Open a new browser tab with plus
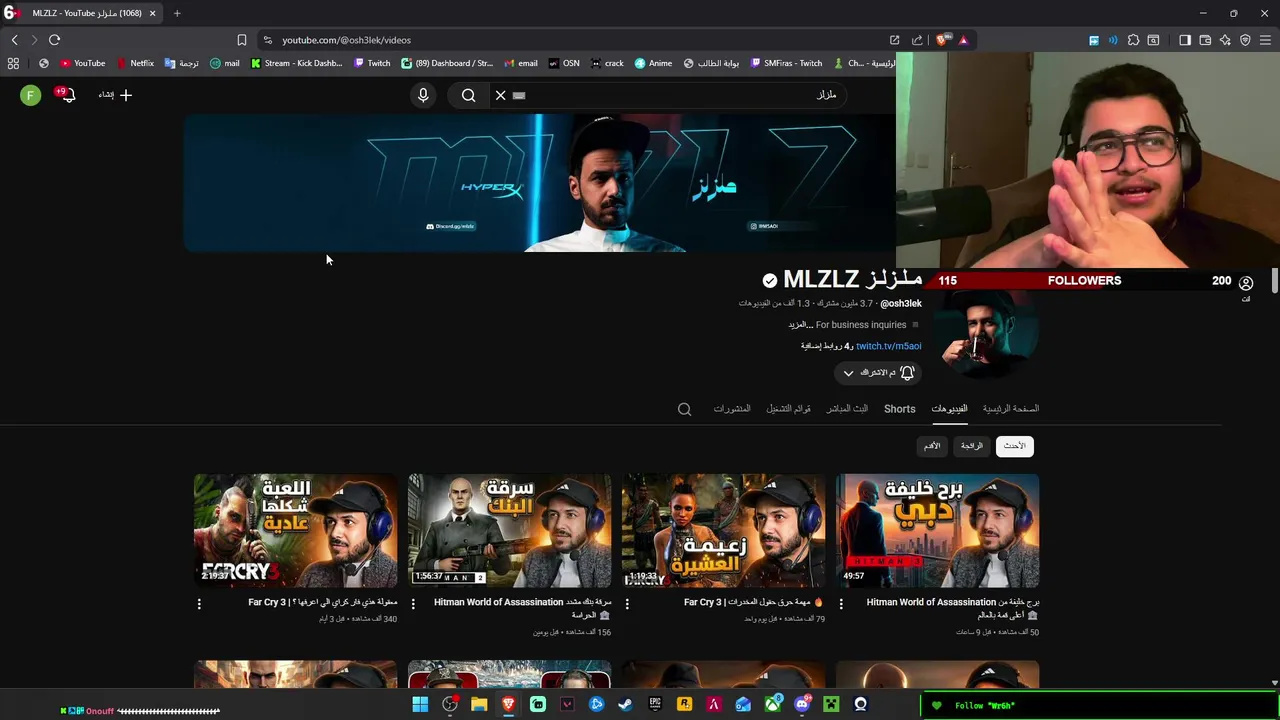The width and height of the screenshot is (1280, 720). point(177,13)
